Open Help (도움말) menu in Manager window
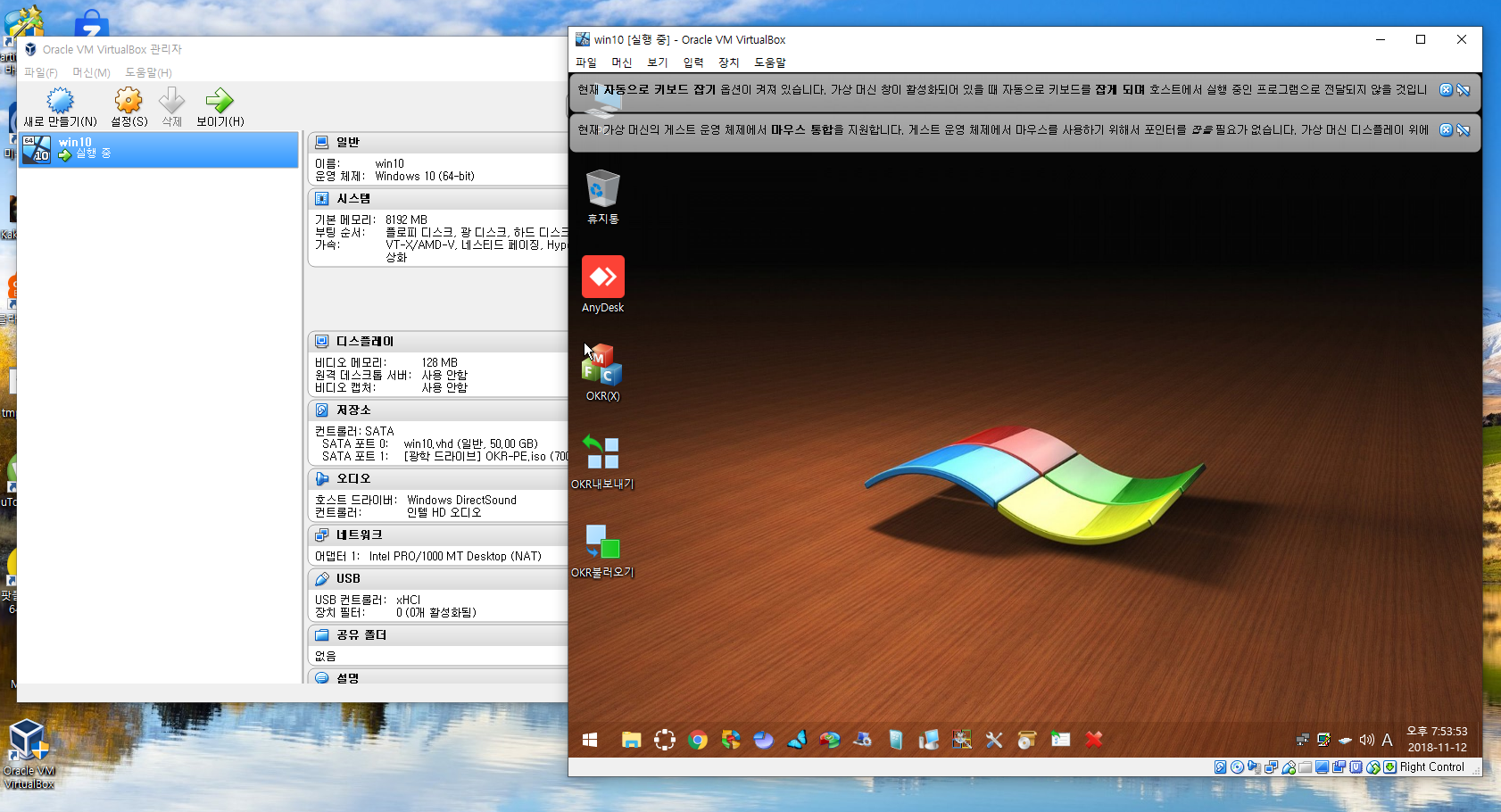This screenshot has height=812, width=1501. point(148,72)
